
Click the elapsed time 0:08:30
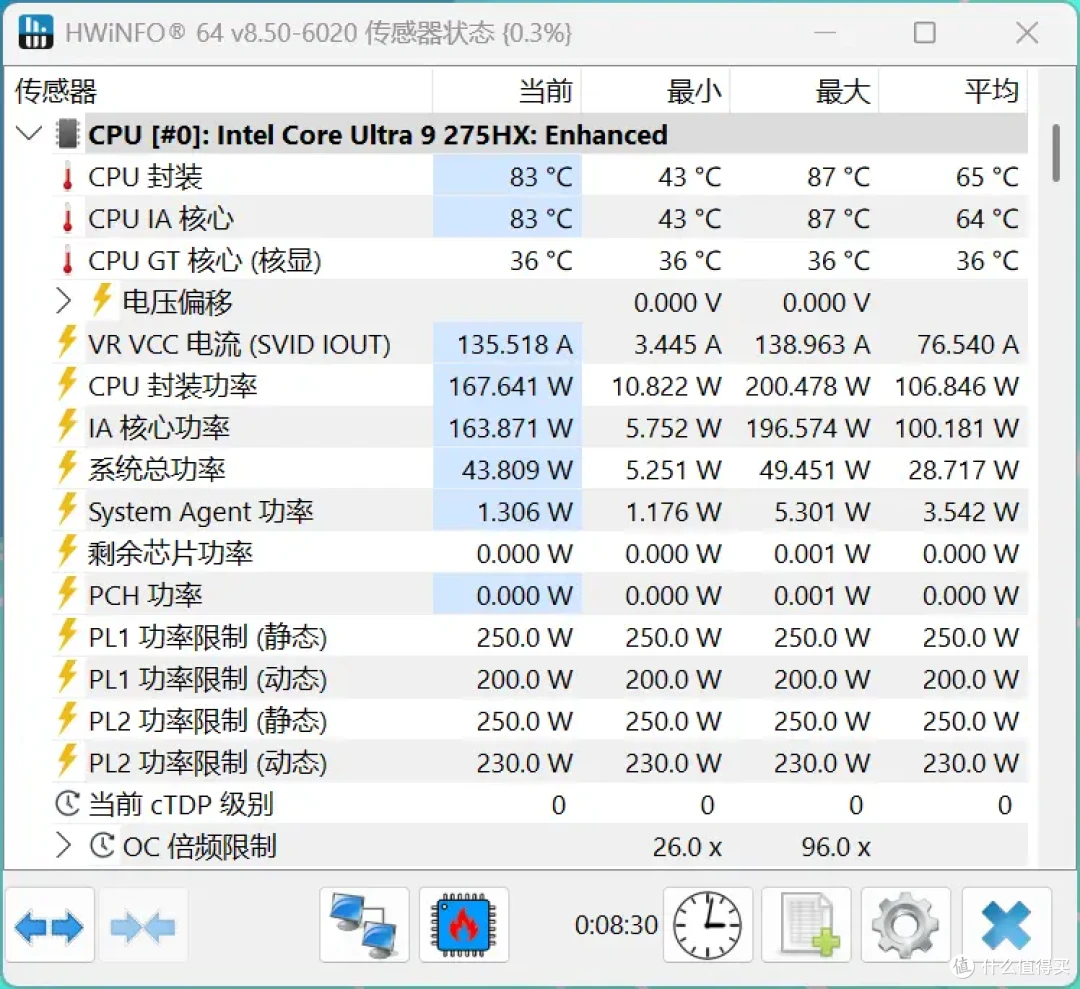click(x=616, y=925)
